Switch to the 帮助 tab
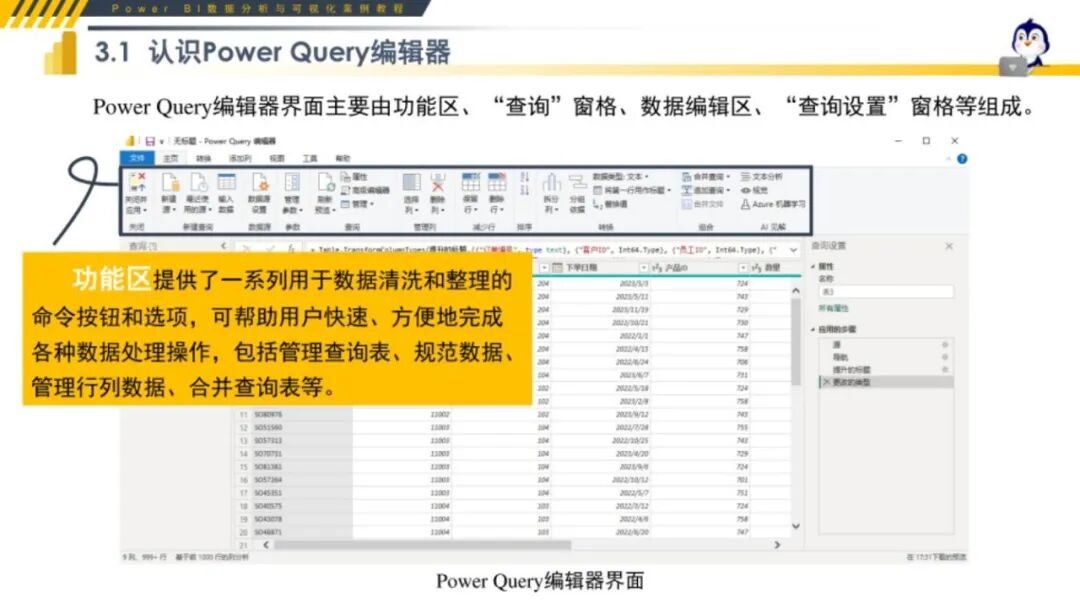1080x608 pixels. [342, 158]
